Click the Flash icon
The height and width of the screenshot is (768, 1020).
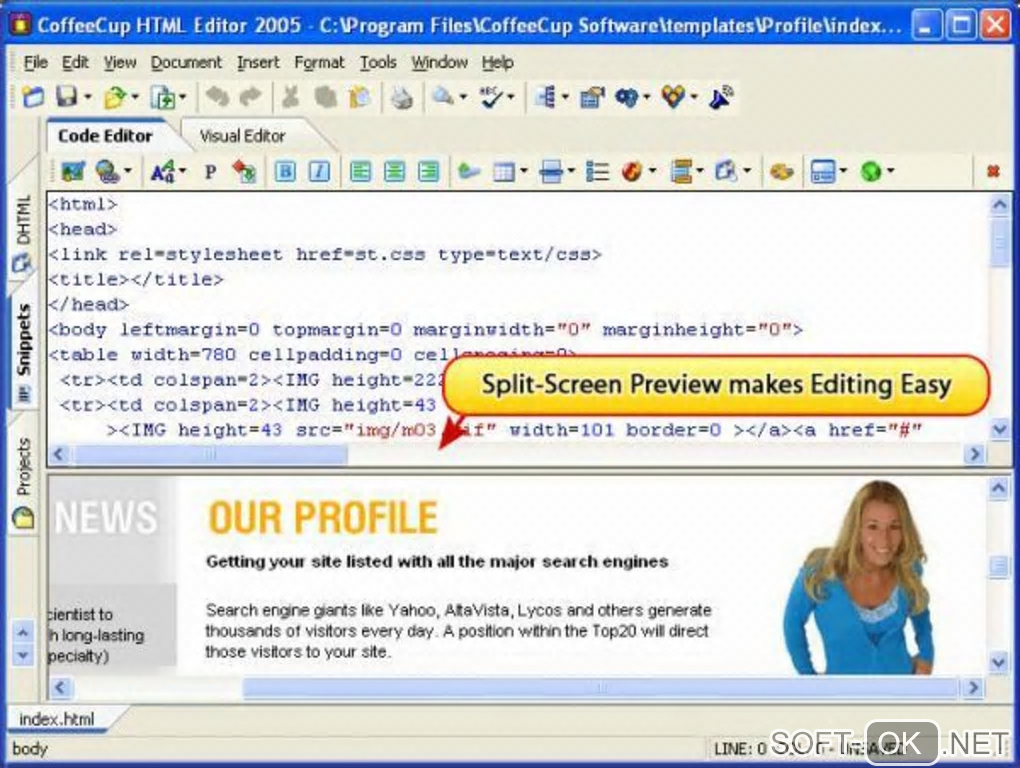[632, 172]
